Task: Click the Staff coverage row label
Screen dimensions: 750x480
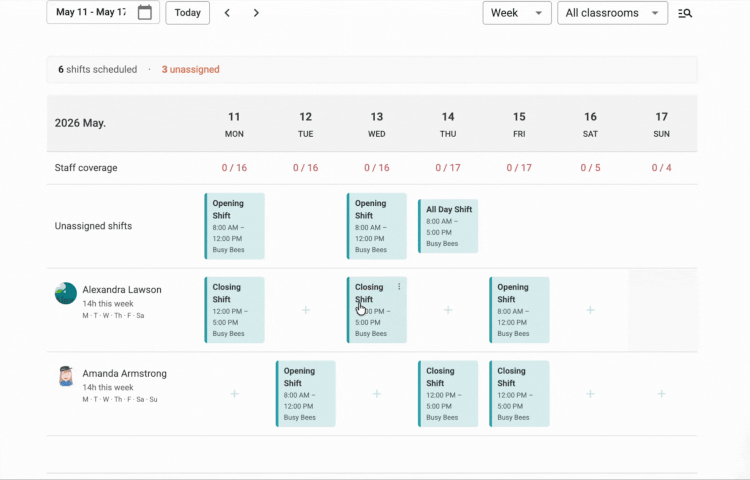Action: point(86,168)
